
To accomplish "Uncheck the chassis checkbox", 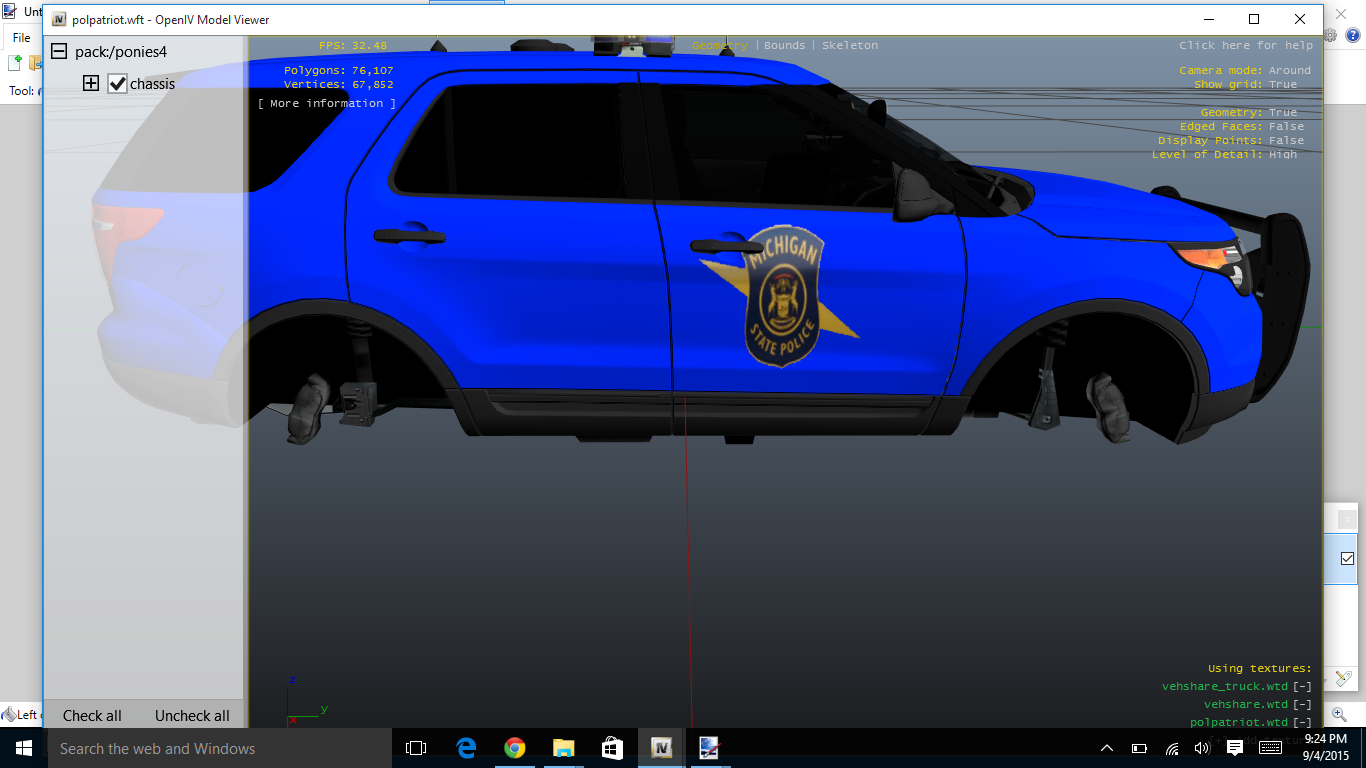I will 118,84.
